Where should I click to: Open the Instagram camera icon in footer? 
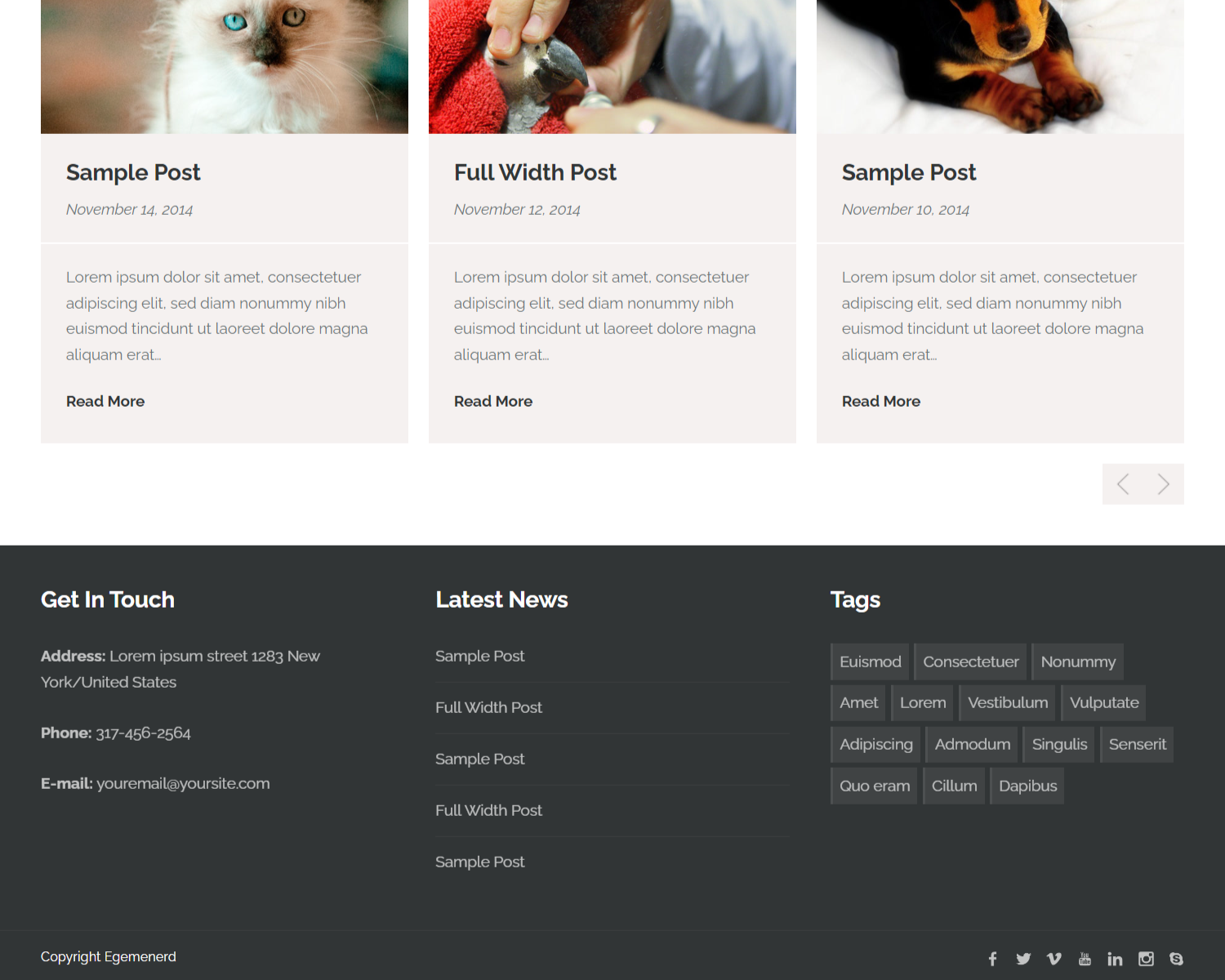click(1146, 959)
